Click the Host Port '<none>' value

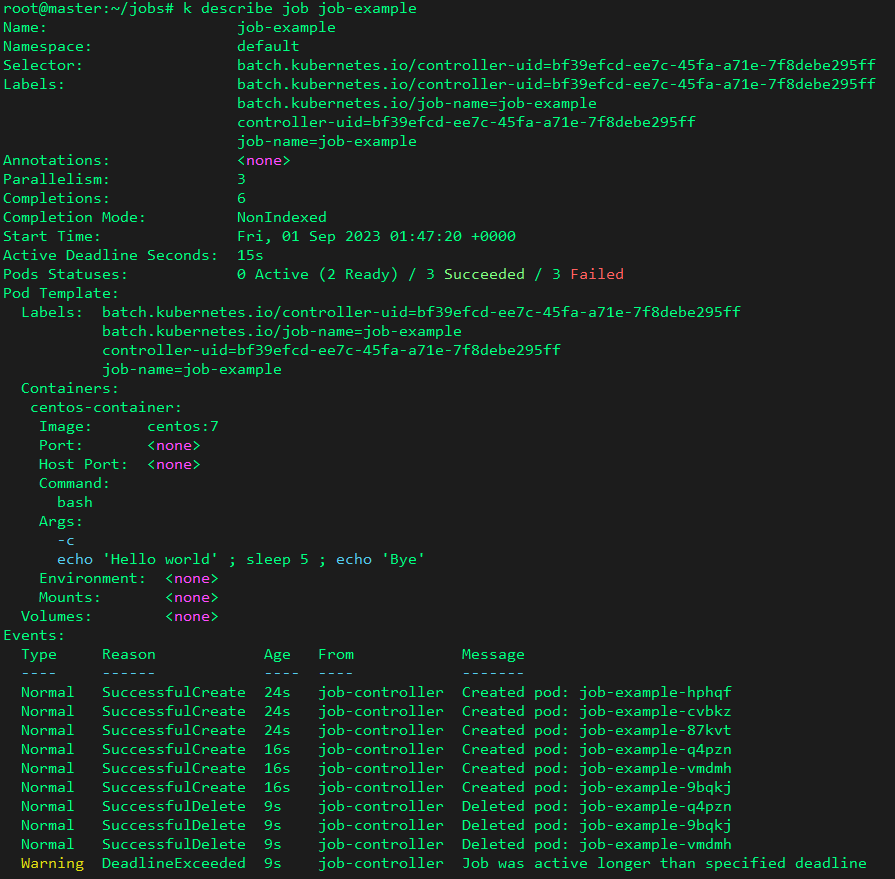(174, 465)
